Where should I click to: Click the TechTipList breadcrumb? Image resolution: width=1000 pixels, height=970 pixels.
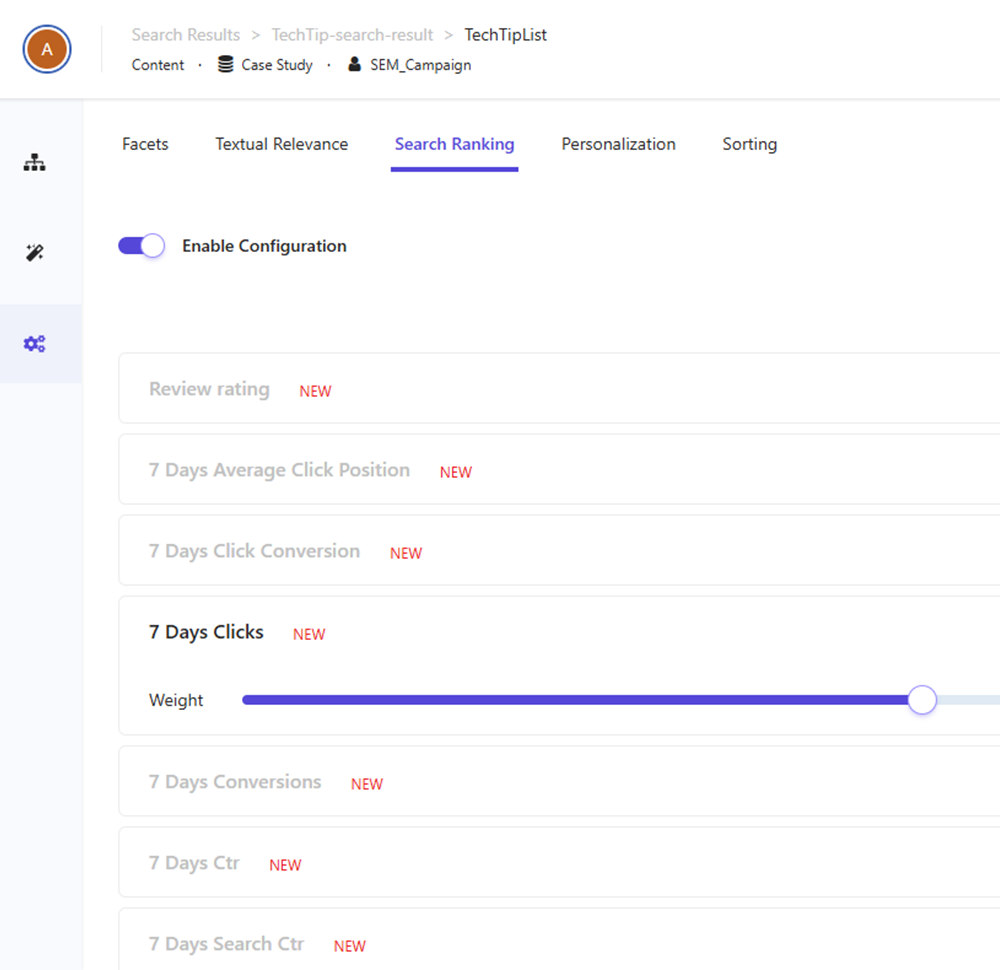(x=506, y=34)
